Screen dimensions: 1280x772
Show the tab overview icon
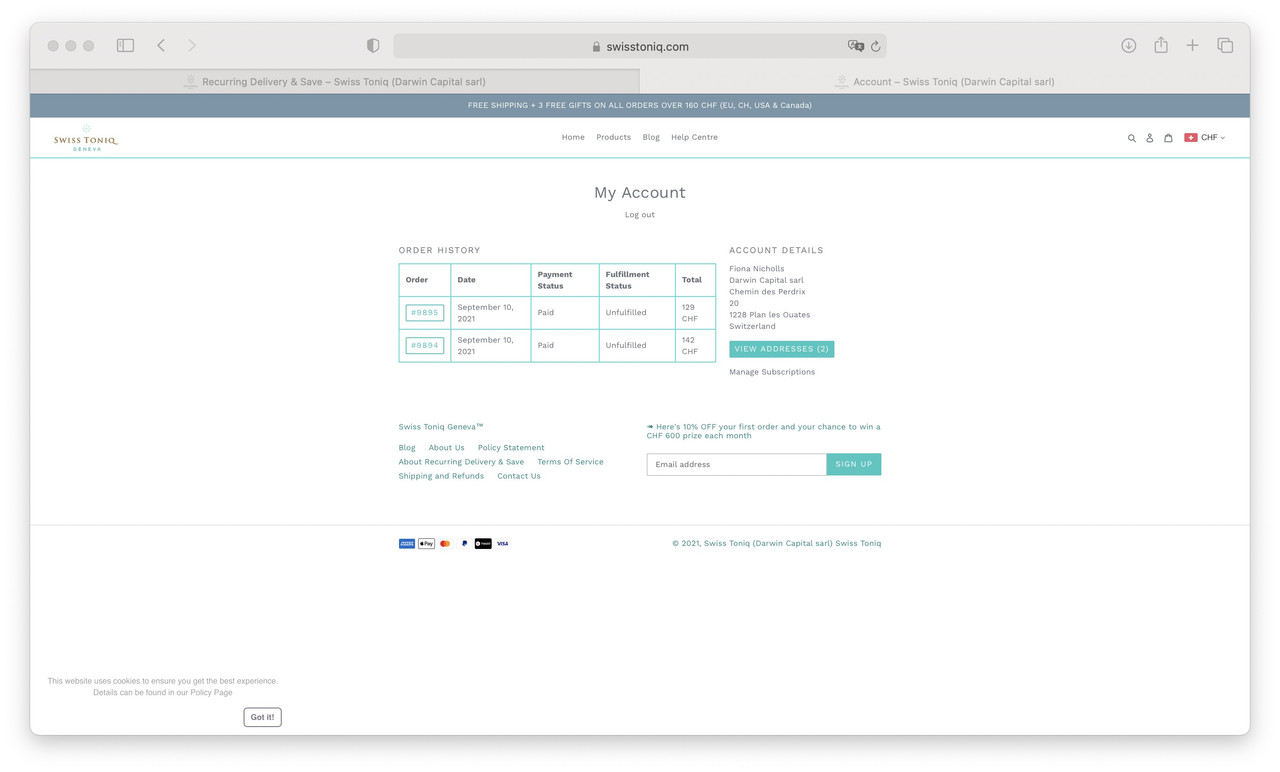pos(1225,45)
